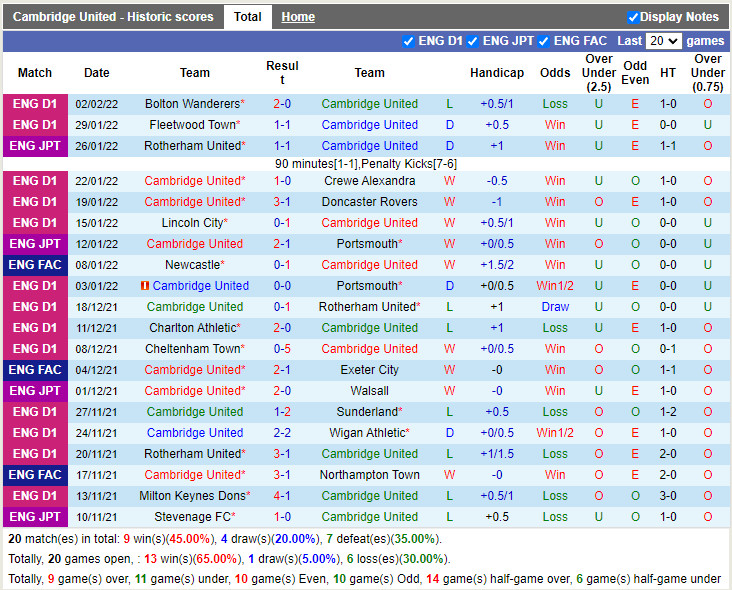This screenshot has width=732, height=590.
Task: Uncheck the ENG JPT filter checkbox
Action: click(474, 42)
